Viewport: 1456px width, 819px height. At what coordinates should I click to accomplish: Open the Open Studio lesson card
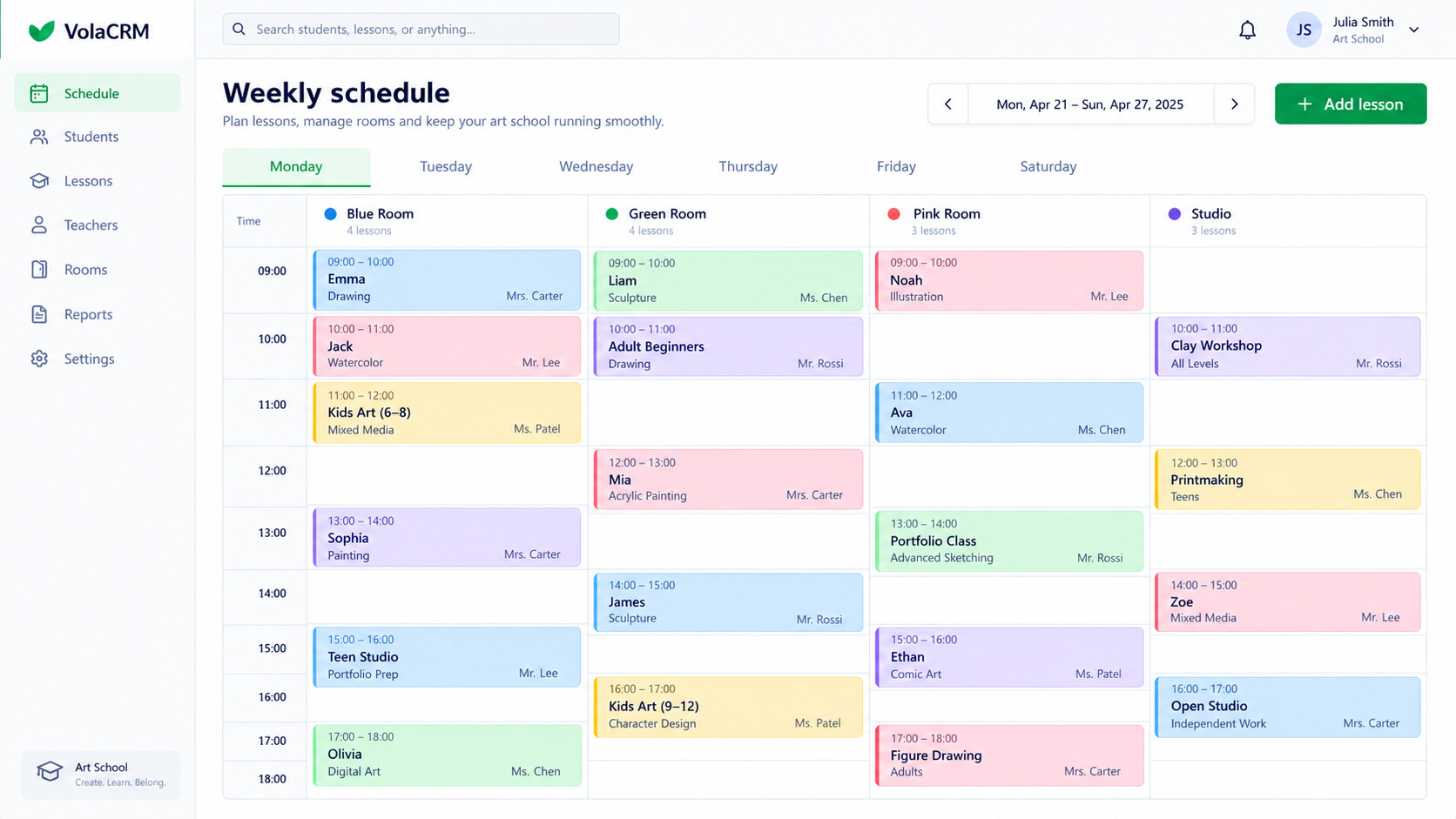[1288, 707]
